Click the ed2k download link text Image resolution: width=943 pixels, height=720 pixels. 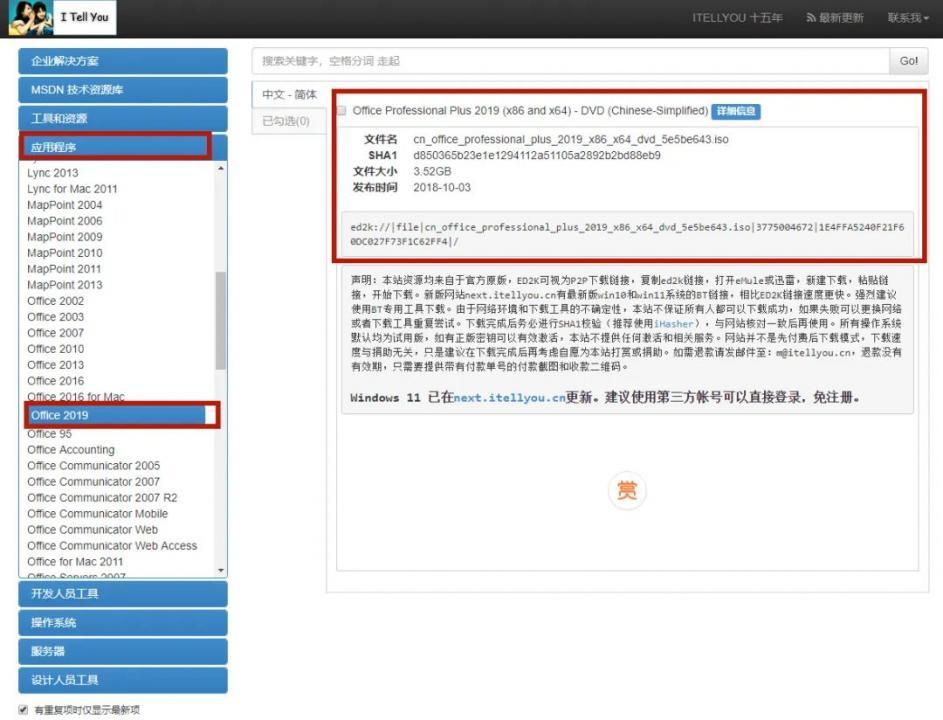pyautogui.click(x=627, y=235)
